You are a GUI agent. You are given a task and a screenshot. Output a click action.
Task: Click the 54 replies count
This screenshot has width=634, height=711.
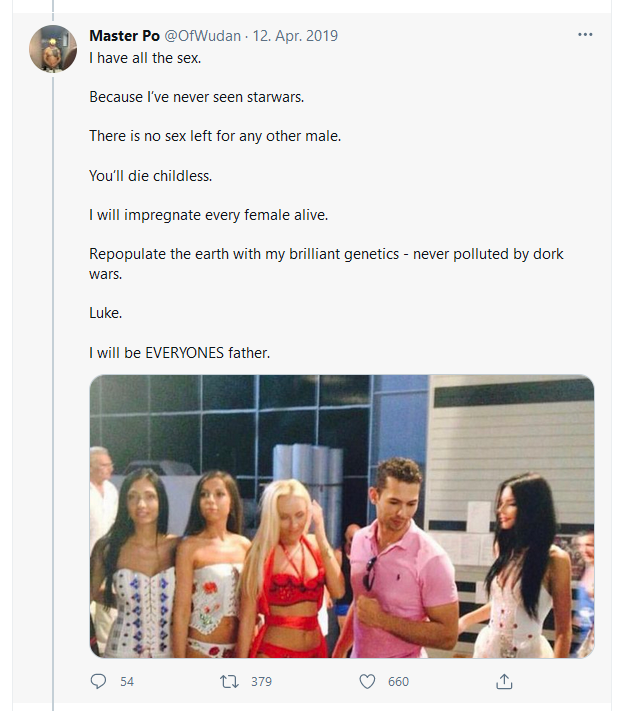pyautogui.click(x=127, y=682)
